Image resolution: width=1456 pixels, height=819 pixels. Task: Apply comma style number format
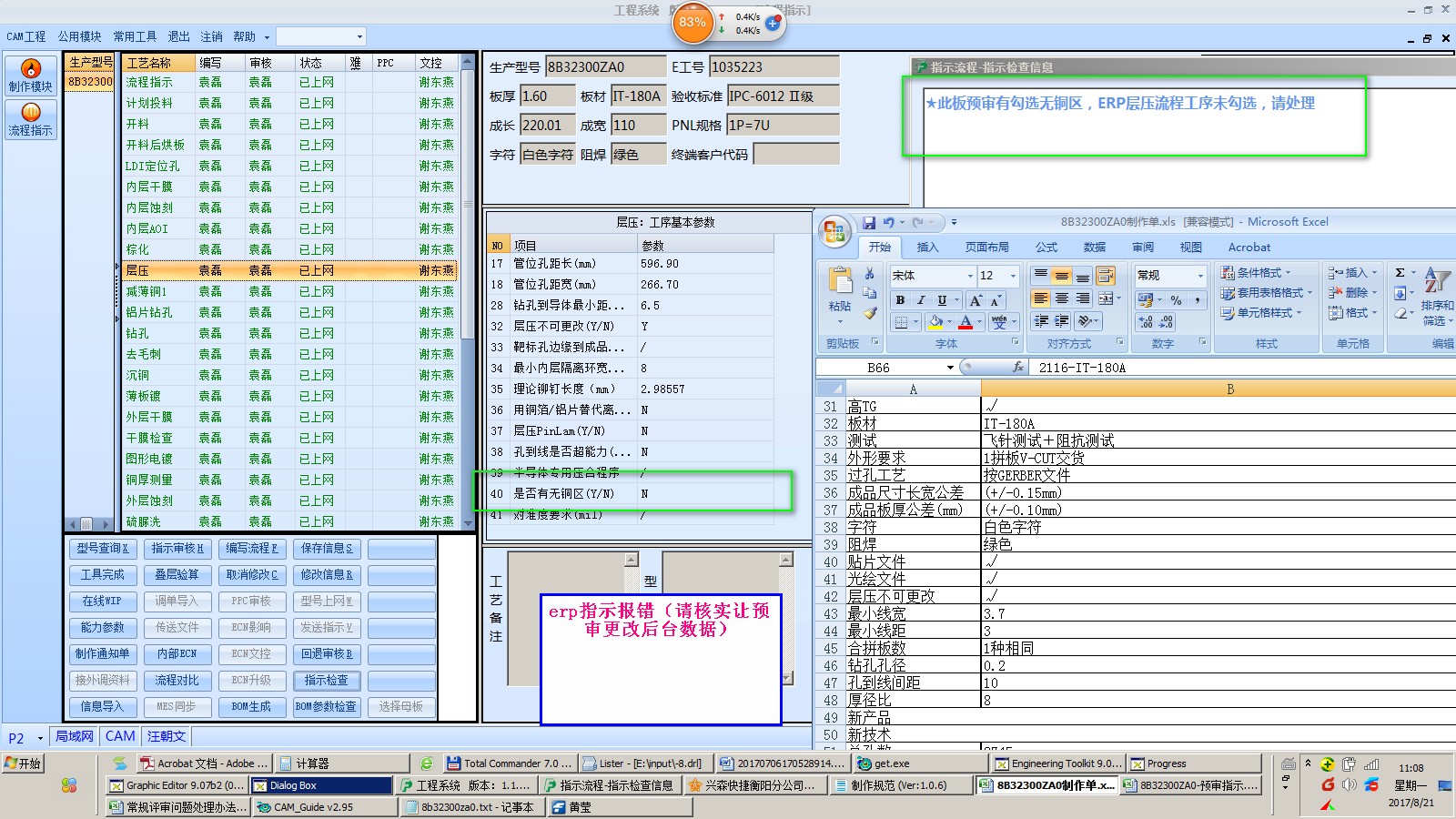(x=1197, y=299)
